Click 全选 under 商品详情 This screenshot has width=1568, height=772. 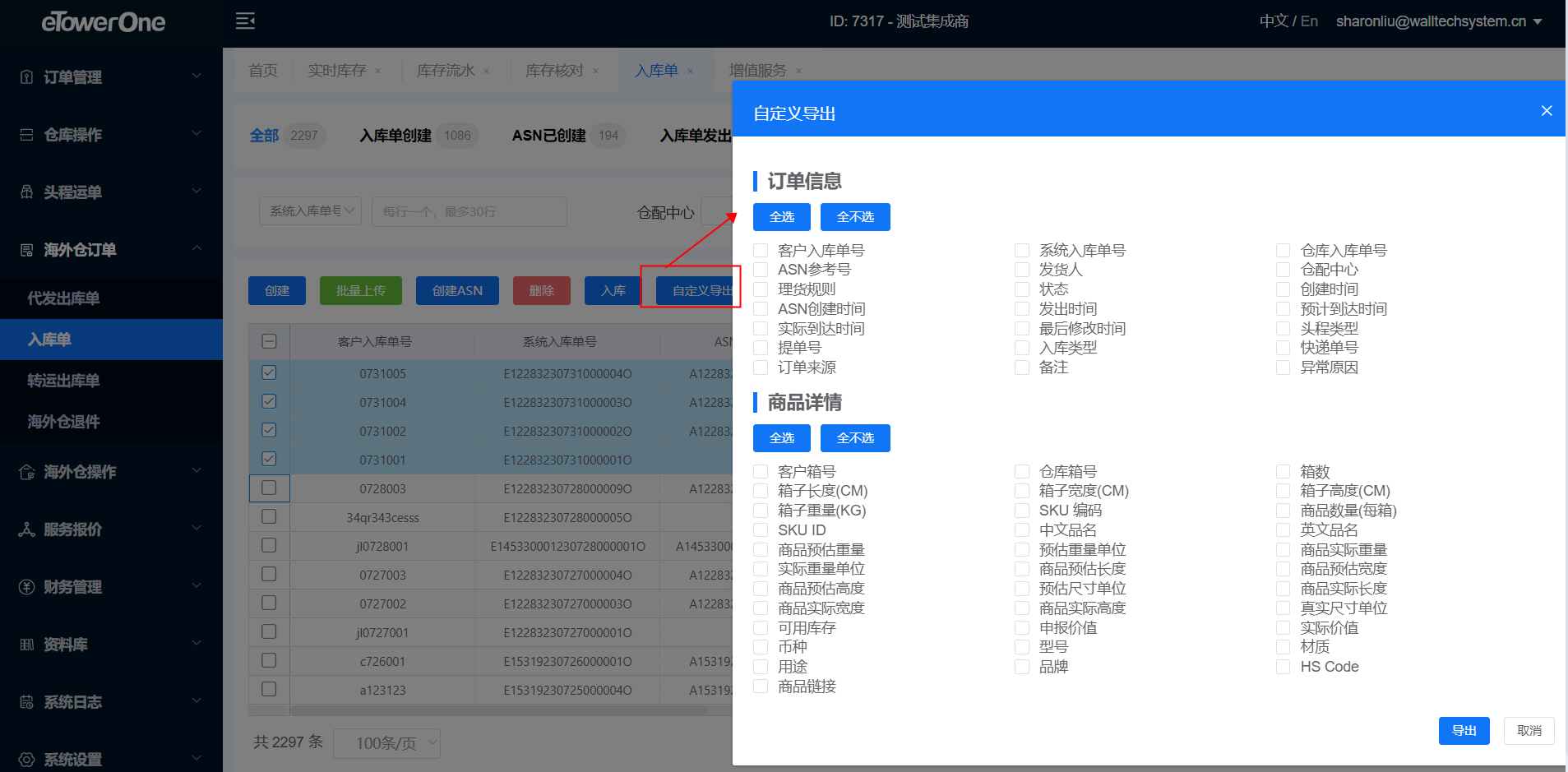782,438
